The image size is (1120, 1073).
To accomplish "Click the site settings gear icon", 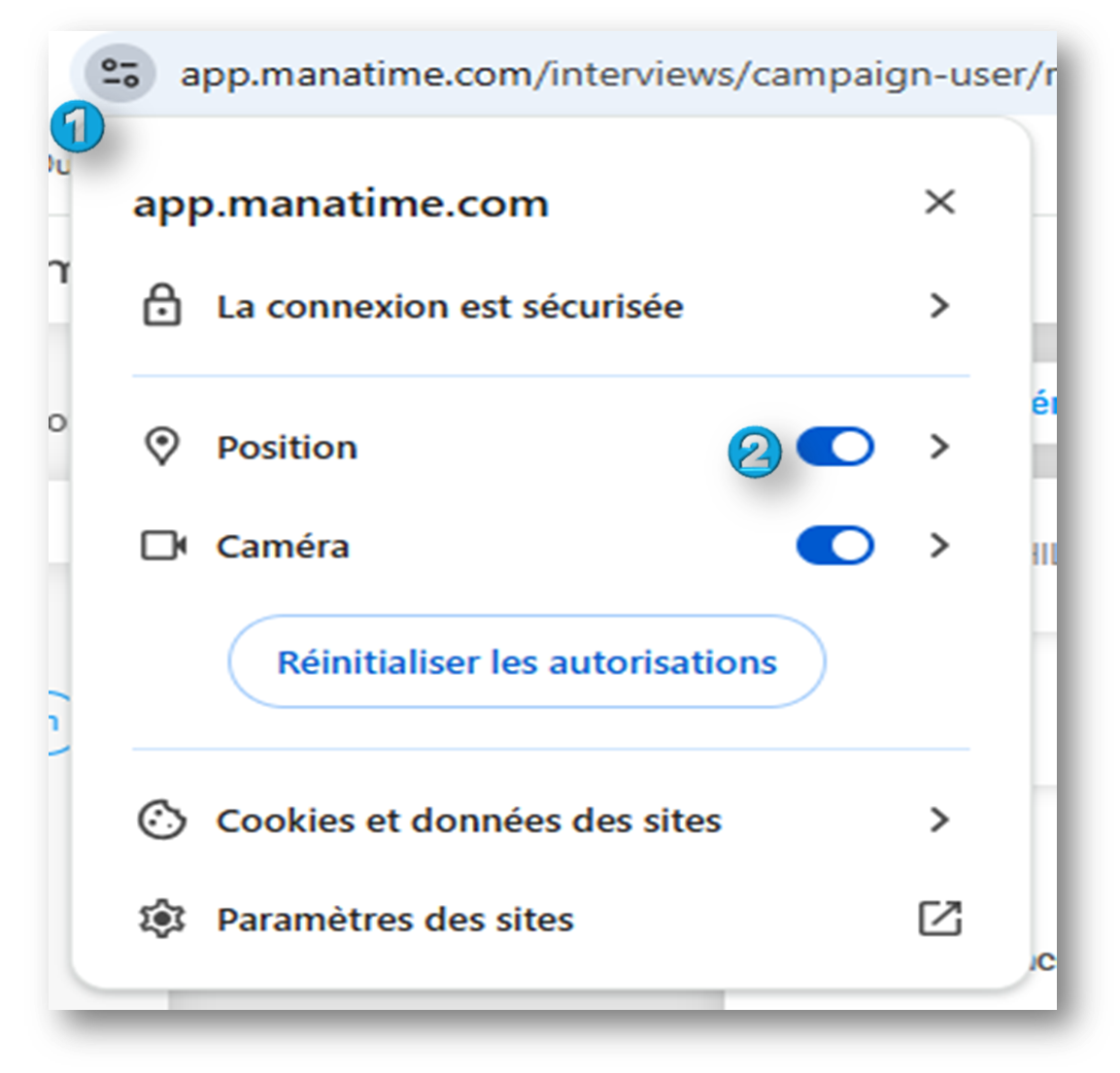I will [x=161, y=919].
